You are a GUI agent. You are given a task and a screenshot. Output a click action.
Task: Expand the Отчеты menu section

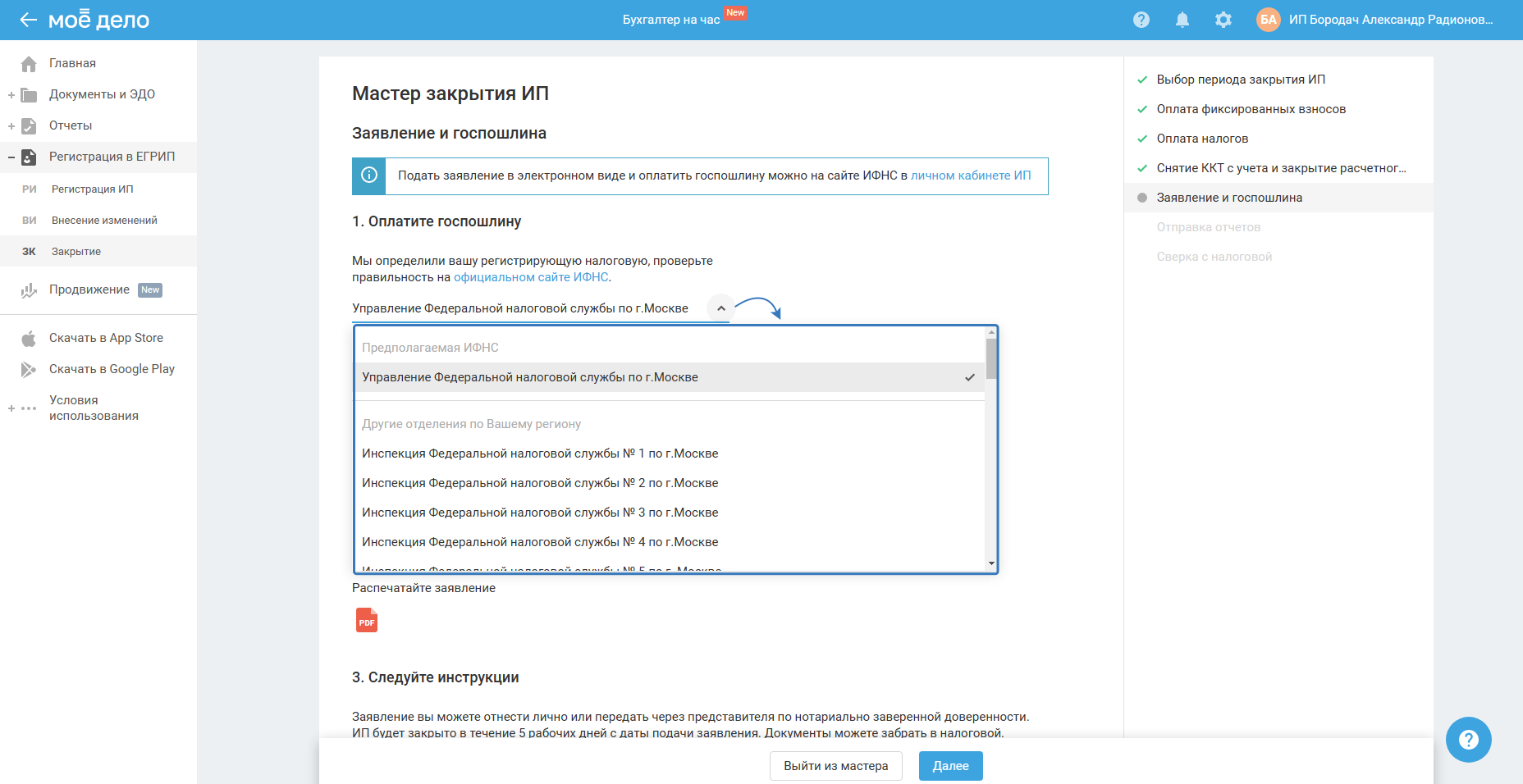pos(11,126)
